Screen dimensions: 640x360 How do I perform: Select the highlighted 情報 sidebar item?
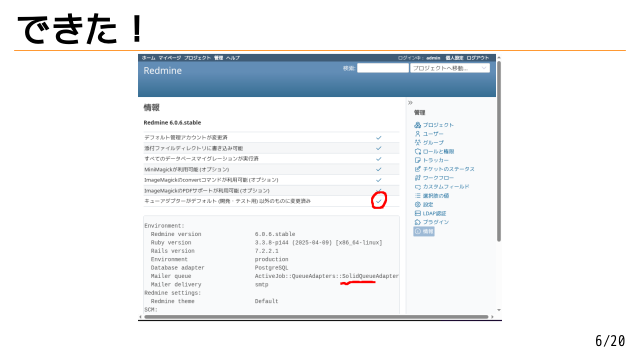point(424,231)
